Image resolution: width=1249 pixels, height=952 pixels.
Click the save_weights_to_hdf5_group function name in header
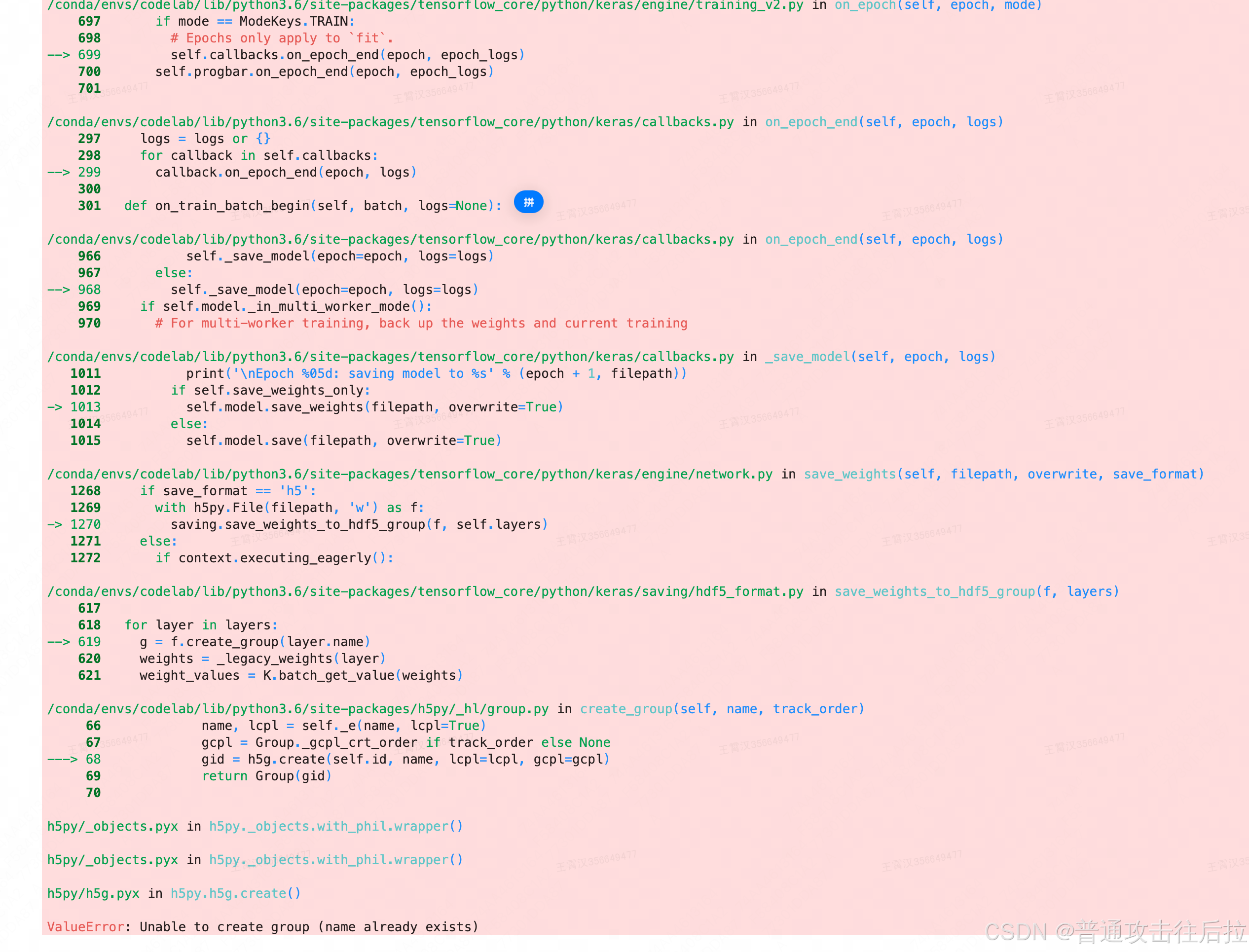click(934, 591)
